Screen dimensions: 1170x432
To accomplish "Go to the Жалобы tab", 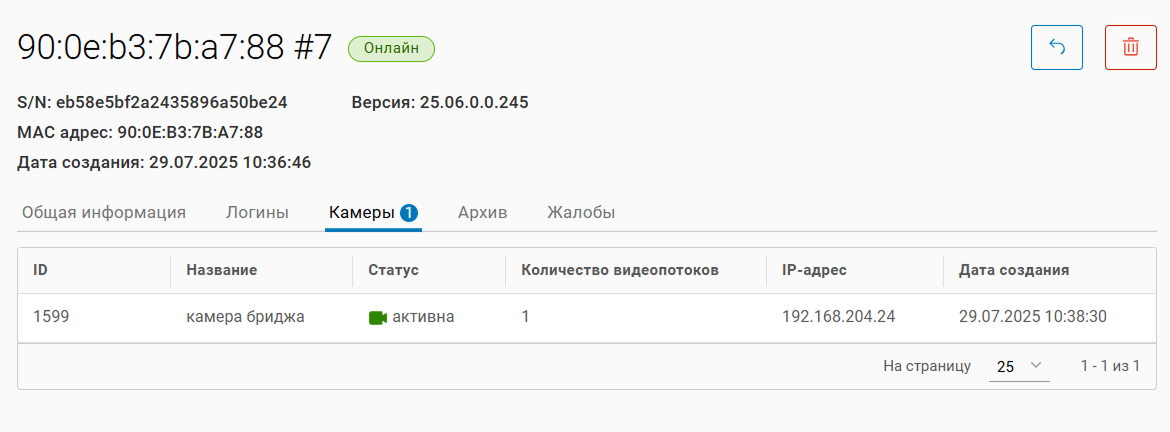I will 580,213.
